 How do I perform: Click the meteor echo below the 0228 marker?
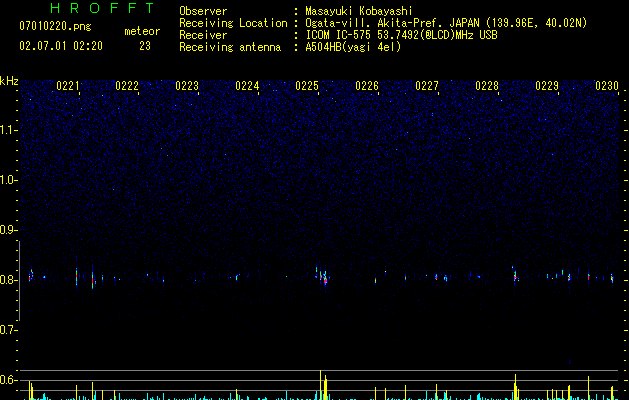[x=515, y=276]
